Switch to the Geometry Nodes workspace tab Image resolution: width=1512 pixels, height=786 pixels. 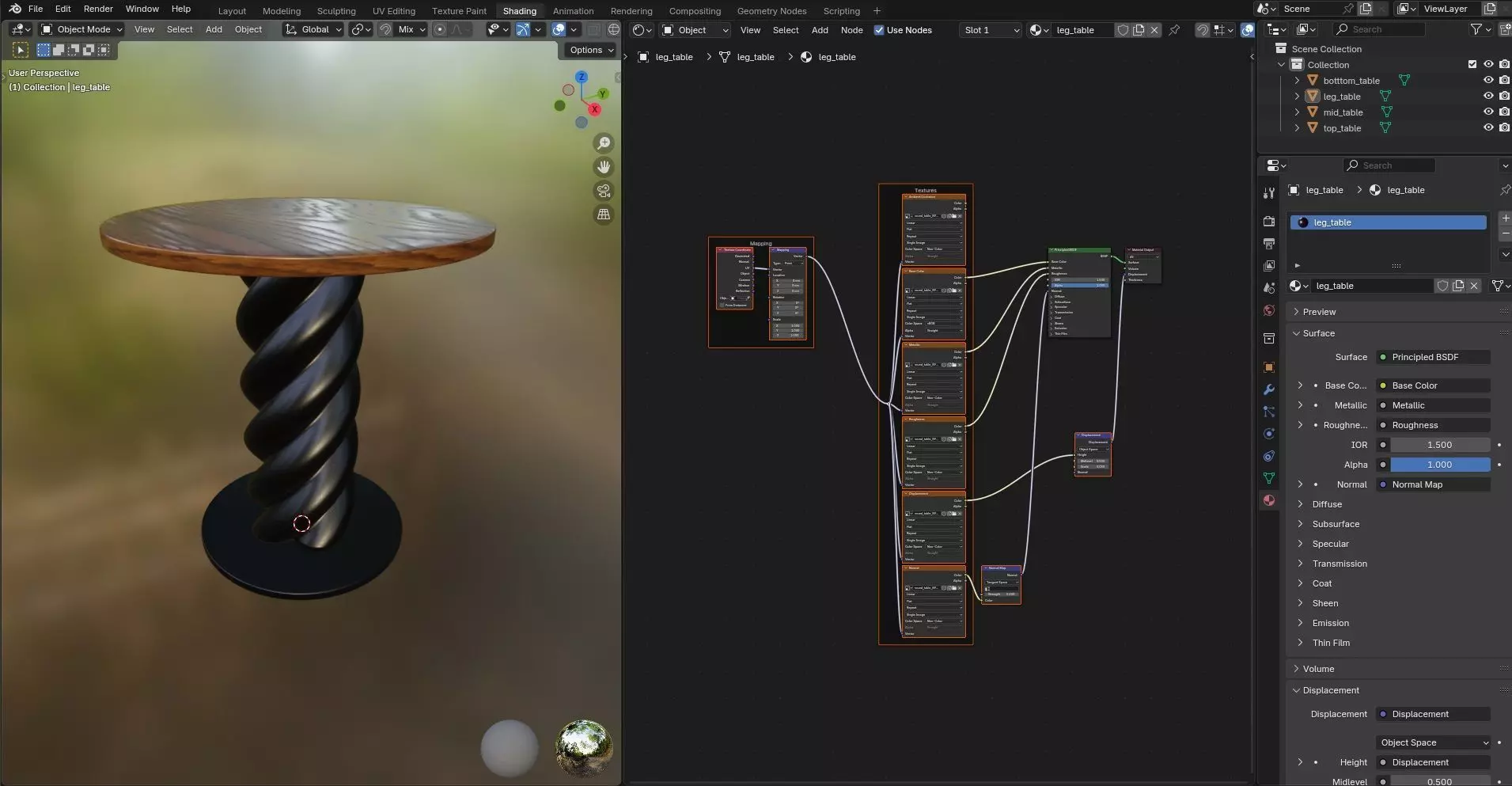(x=771, y=11)
